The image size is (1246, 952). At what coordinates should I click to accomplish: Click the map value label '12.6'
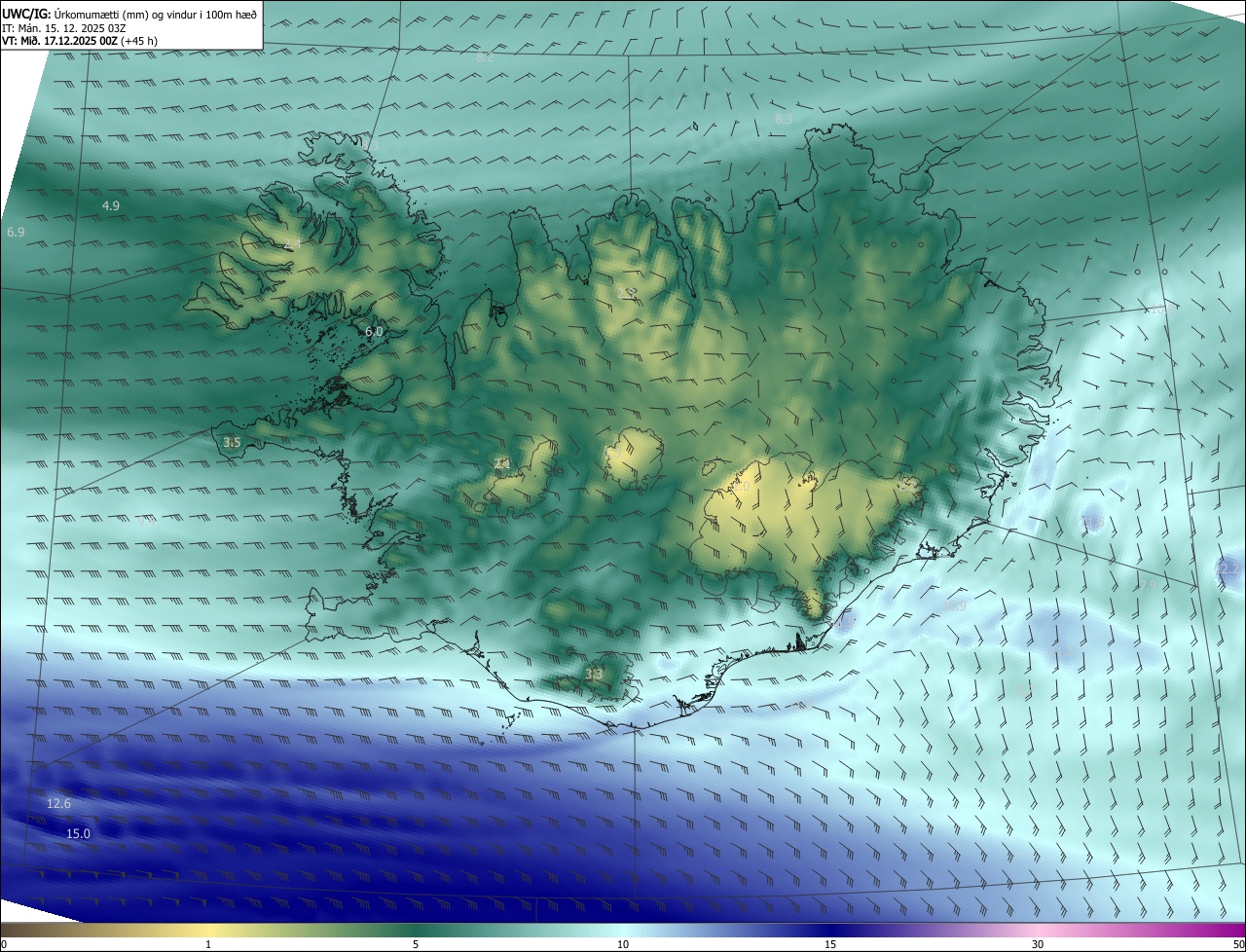coord(58,804)
